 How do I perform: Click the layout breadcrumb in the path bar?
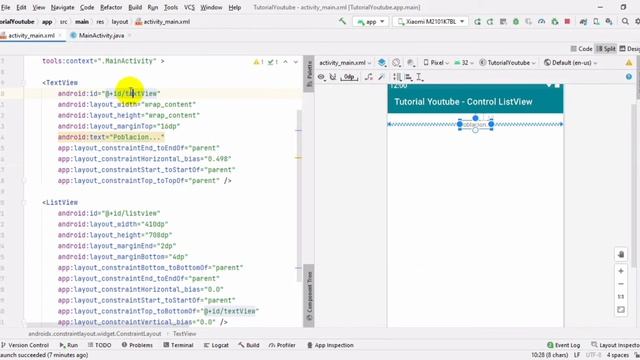click(120, 22)
